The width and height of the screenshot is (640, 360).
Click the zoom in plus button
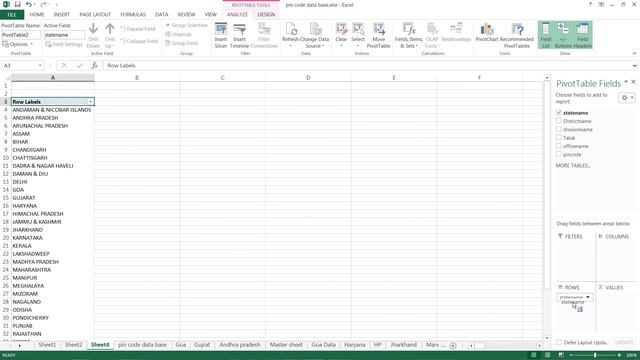pyautogui.click(x=619, y=355)
